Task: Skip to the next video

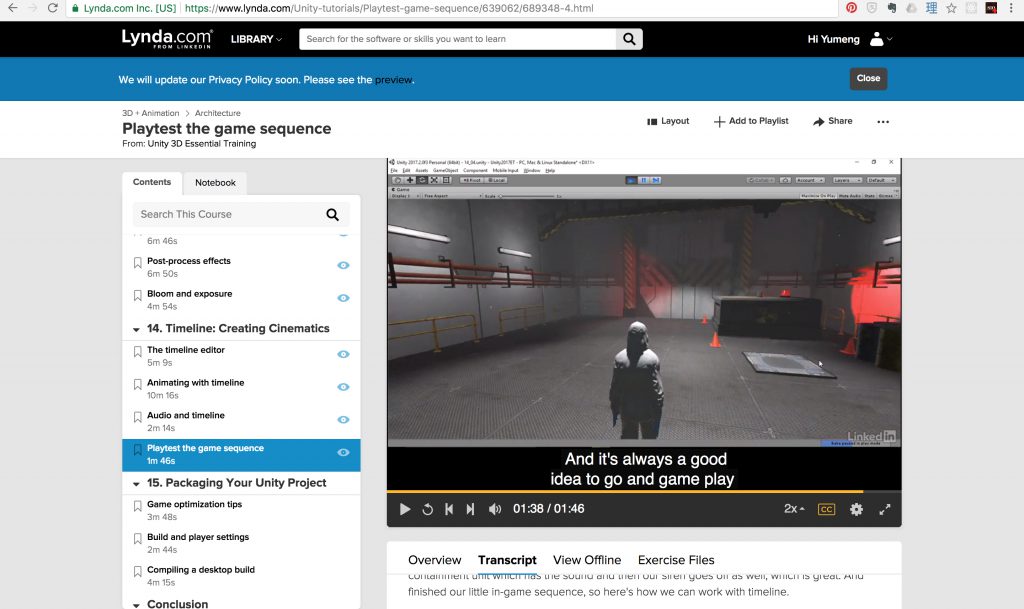Action: pyautogui.click(x=470, y=509)
